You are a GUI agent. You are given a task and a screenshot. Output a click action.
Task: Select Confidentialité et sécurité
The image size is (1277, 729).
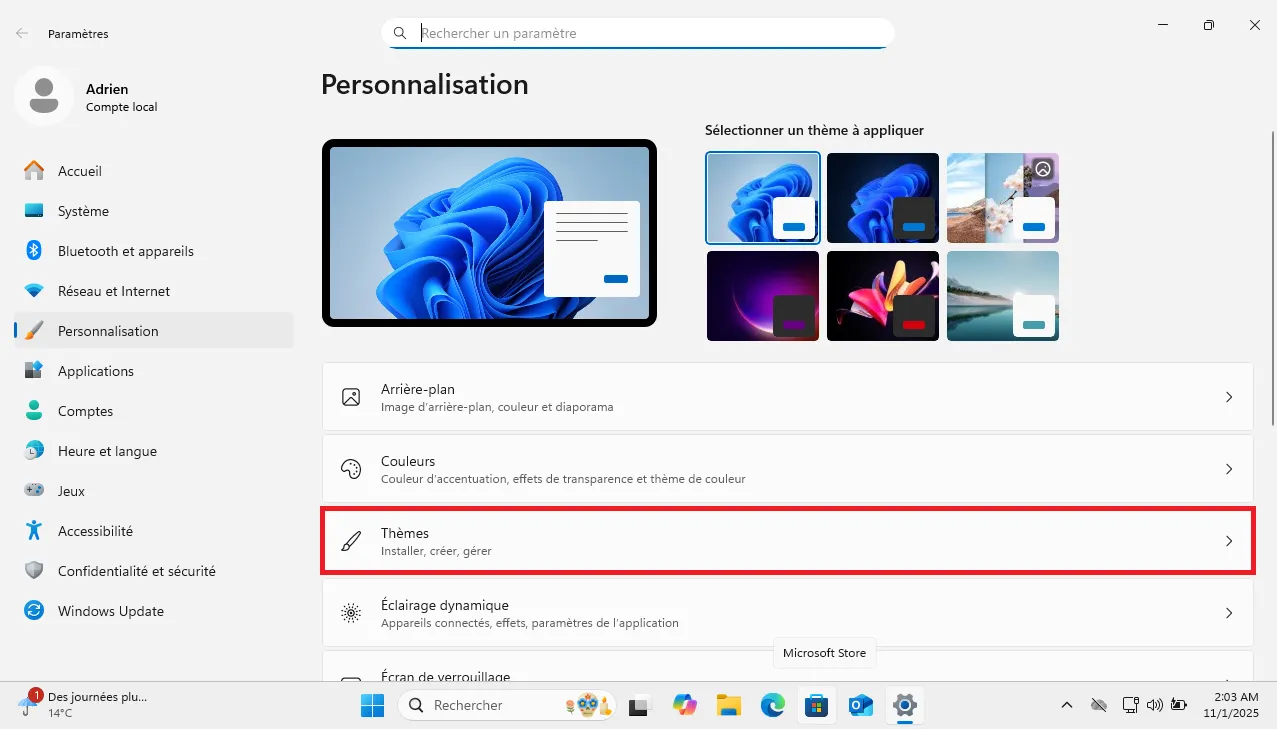tap(137, 571)
